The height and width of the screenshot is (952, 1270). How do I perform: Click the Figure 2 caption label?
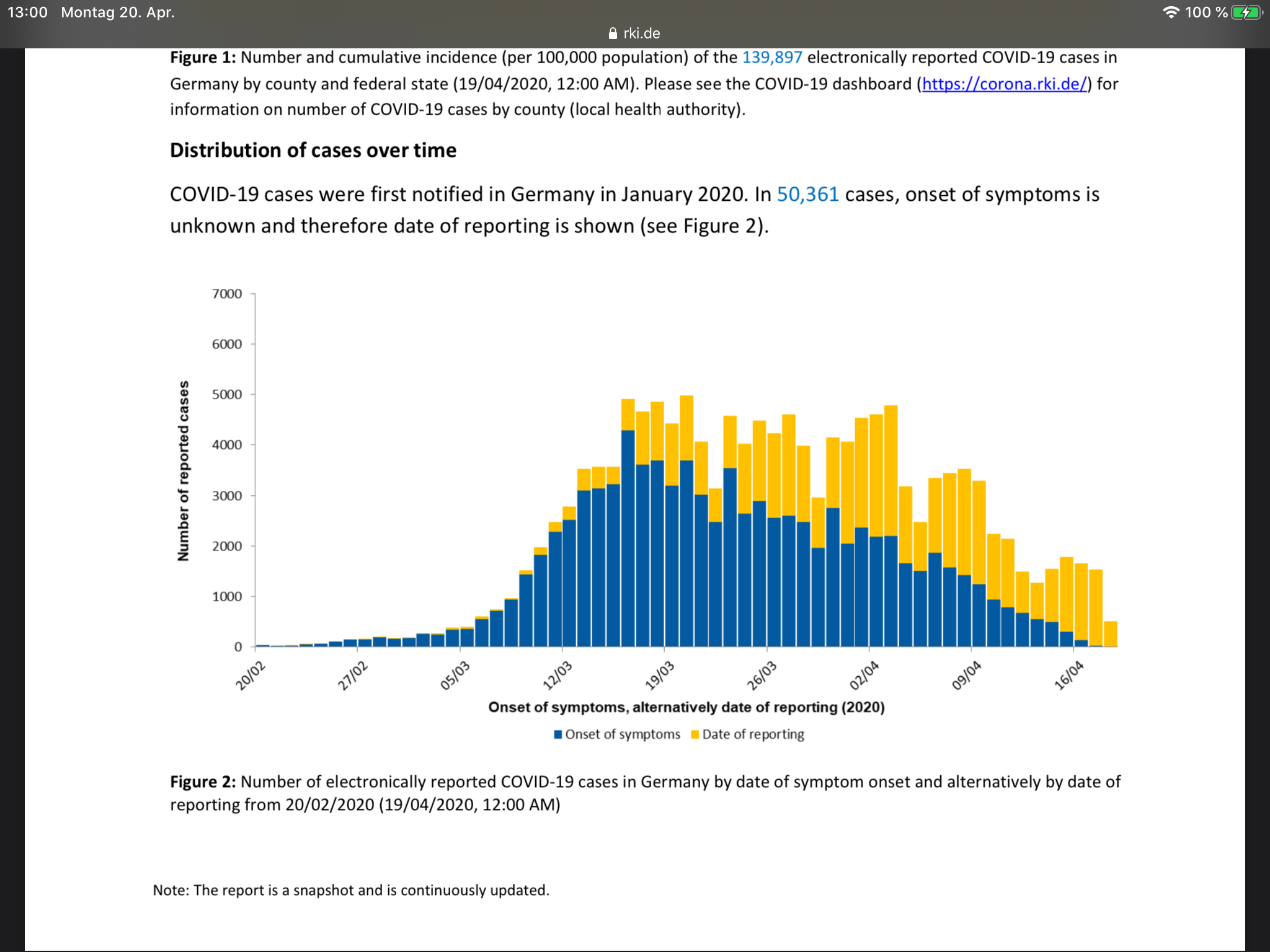[203, 782]
